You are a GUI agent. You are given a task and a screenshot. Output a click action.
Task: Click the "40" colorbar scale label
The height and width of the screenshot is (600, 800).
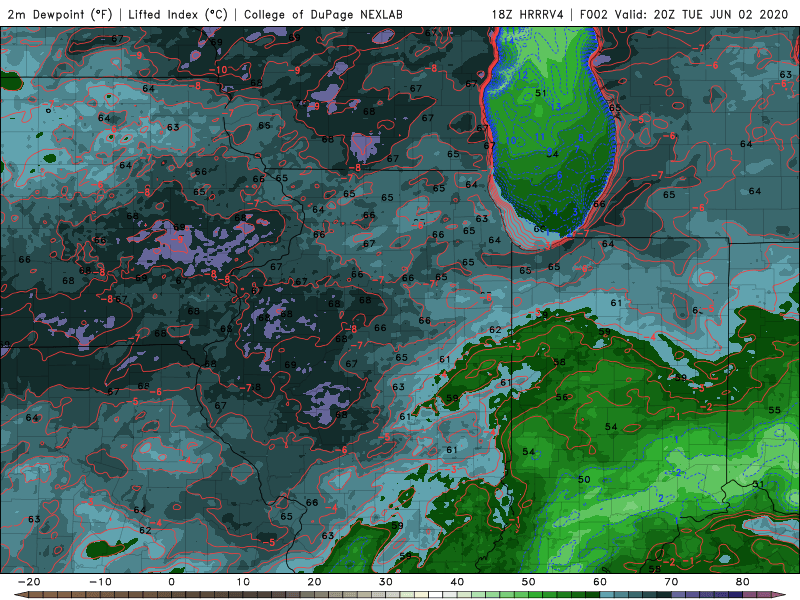[x=457, y=582]
